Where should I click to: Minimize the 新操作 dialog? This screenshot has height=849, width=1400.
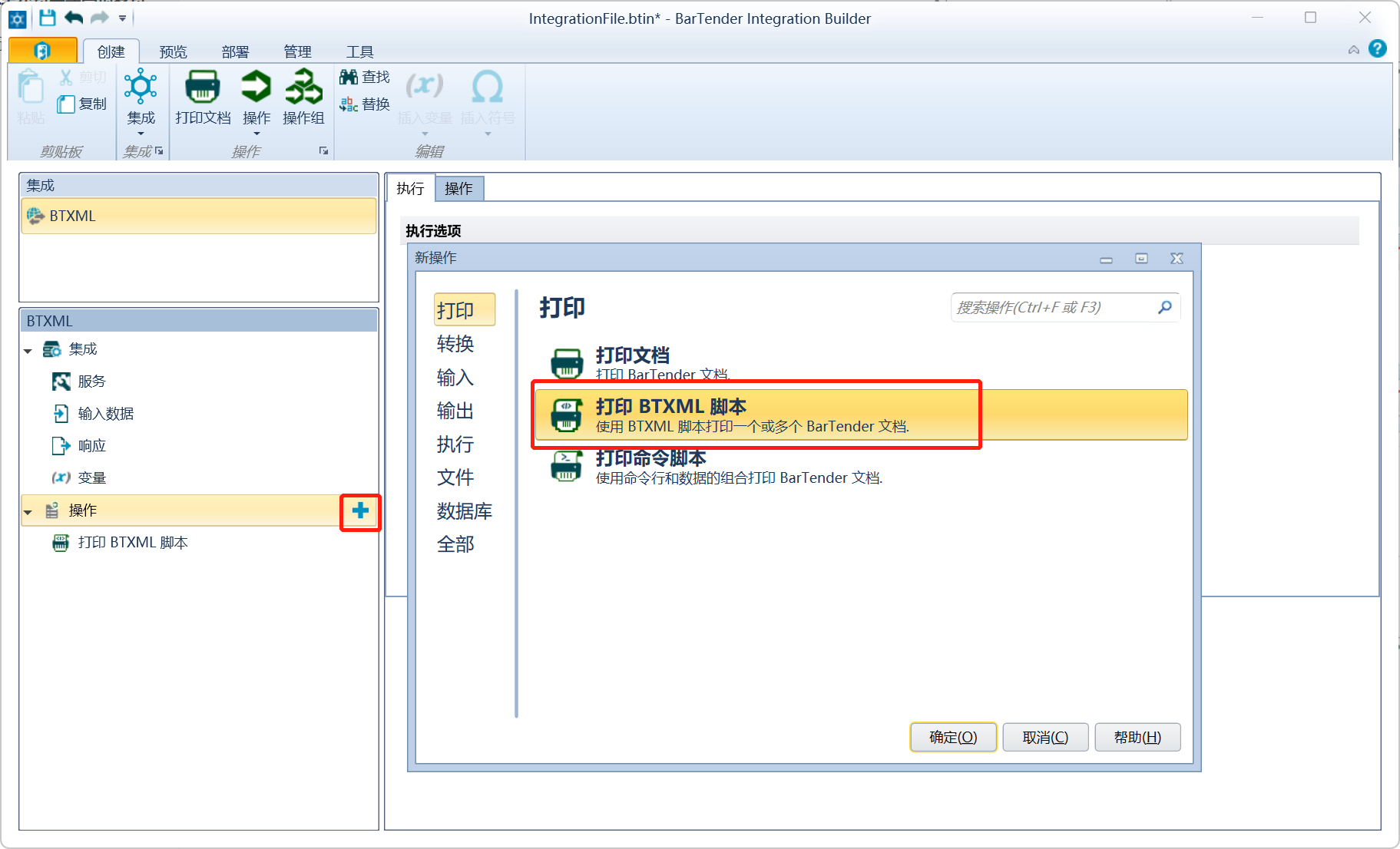(1106, 259)
